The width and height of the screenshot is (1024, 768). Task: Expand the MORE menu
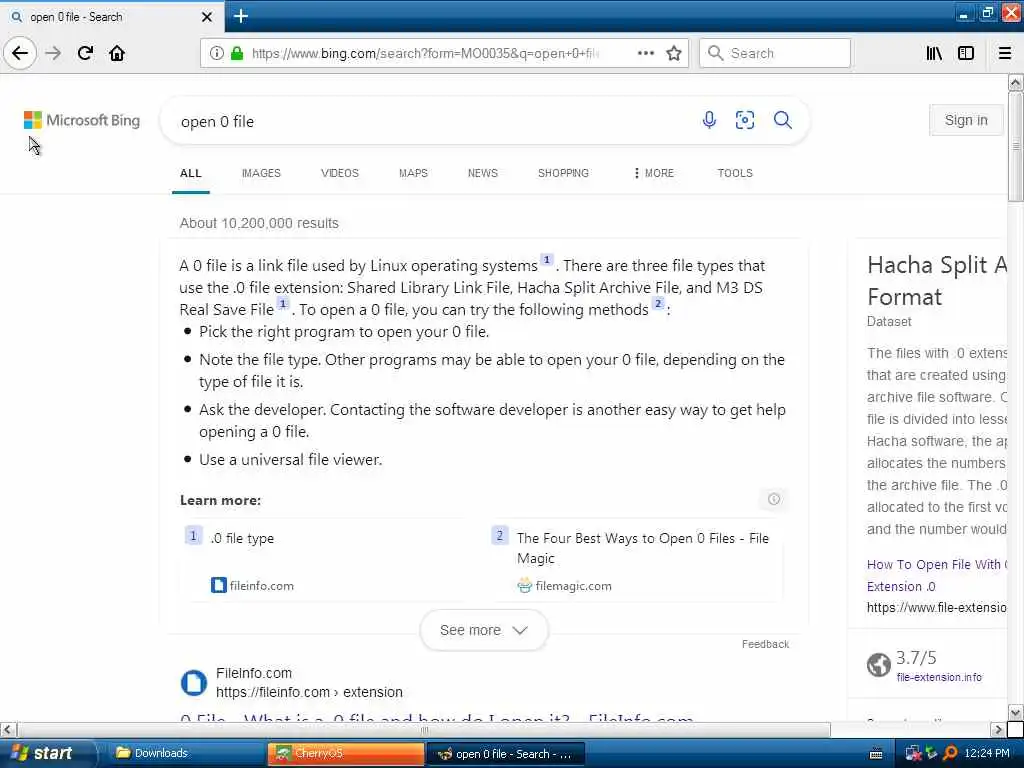click(x=654, y=173)
